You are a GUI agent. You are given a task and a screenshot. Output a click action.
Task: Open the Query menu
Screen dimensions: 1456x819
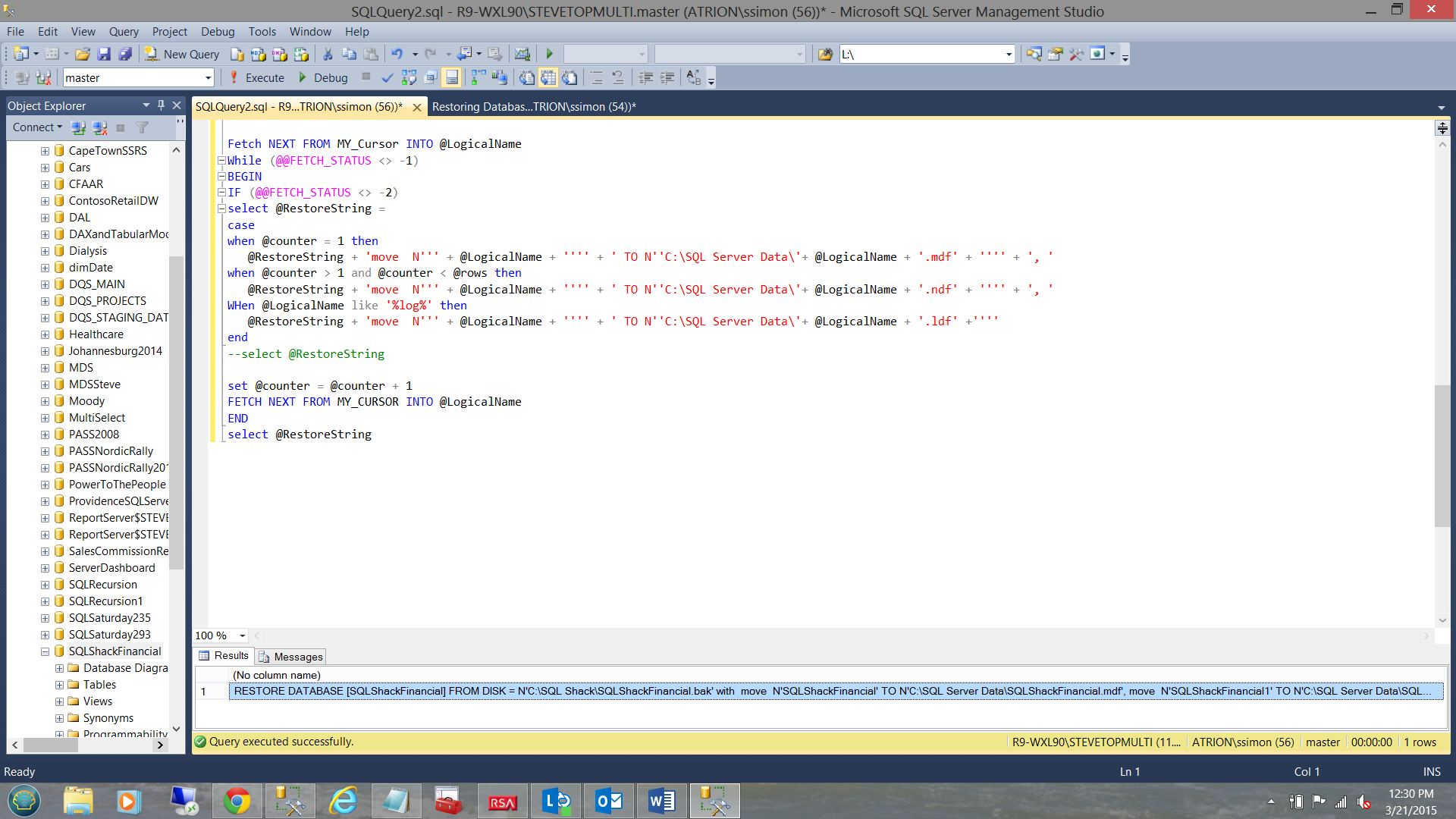(x=123, y=31)
